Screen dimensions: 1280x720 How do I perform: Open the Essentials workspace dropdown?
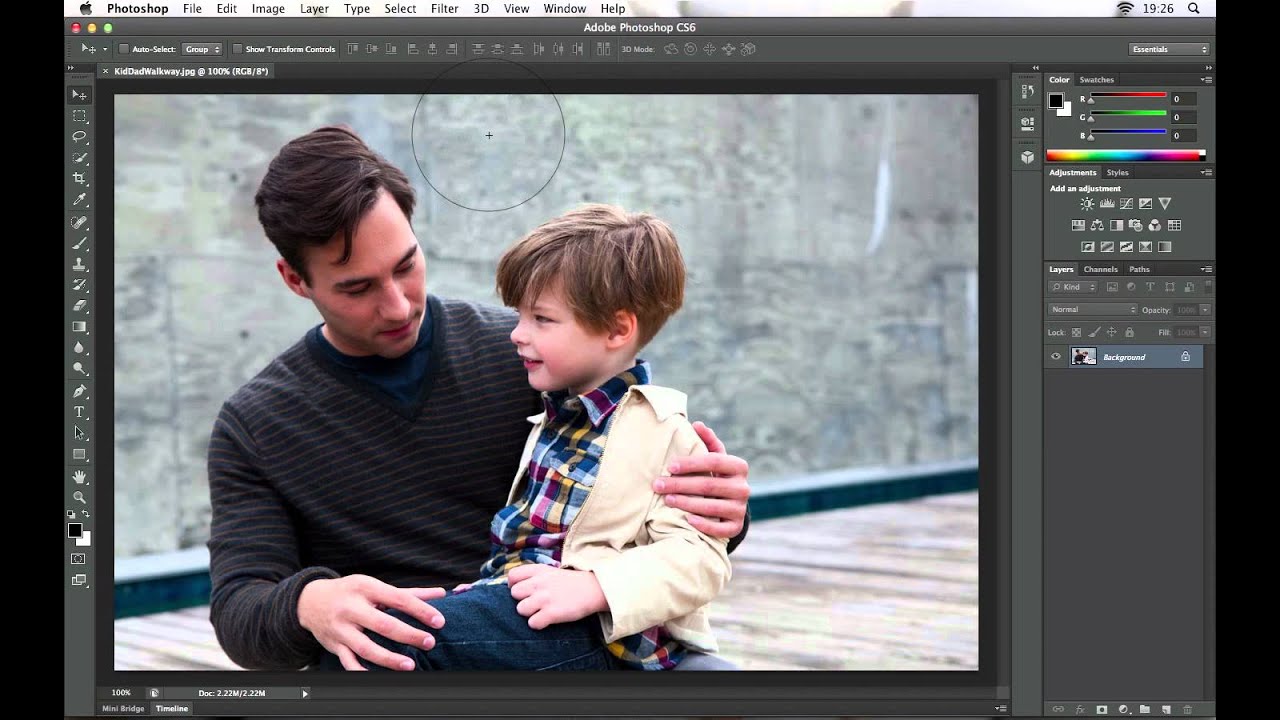click(x=1169, y=49)
